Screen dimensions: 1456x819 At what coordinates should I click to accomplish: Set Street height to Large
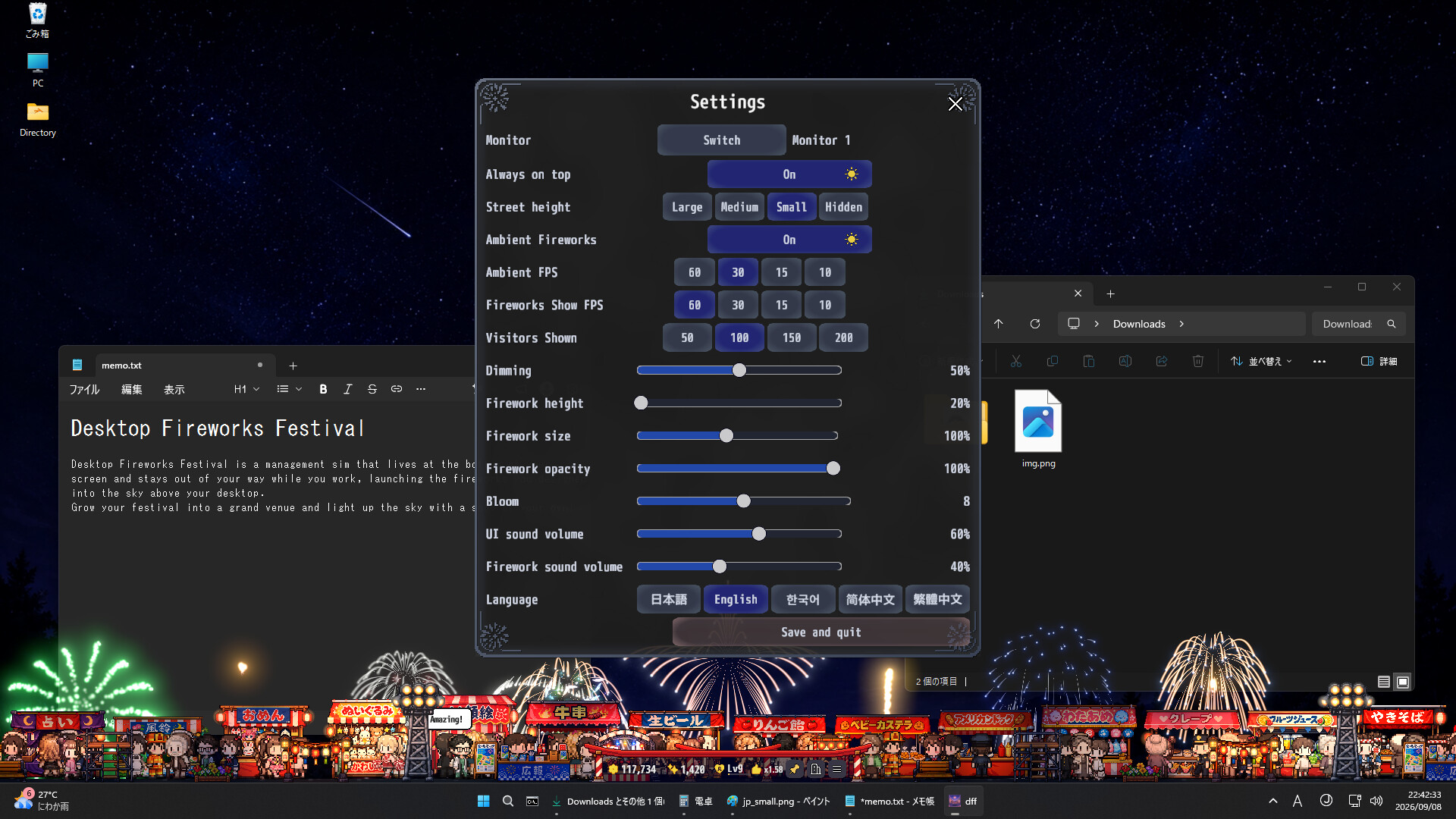point(687,207)
